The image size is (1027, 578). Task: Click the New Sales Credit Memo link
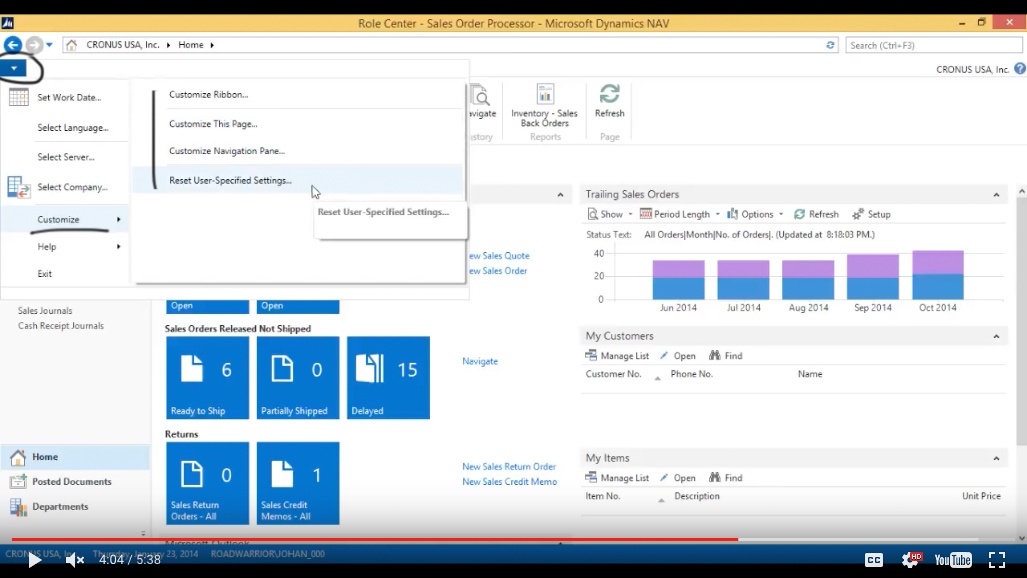pos(510,482)
